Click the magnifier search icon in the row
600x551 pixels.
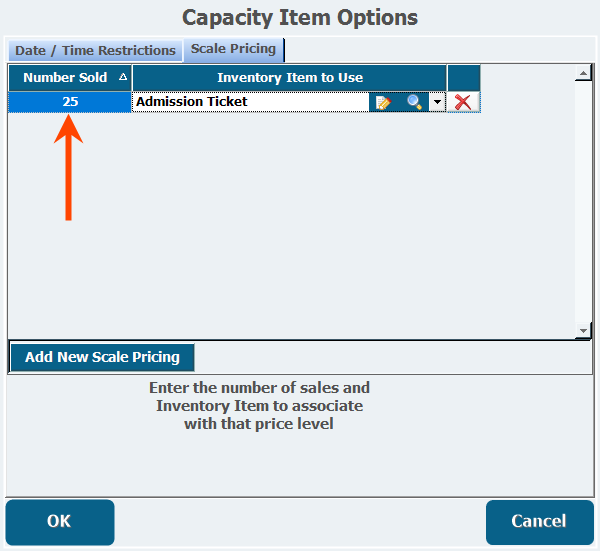414,103
